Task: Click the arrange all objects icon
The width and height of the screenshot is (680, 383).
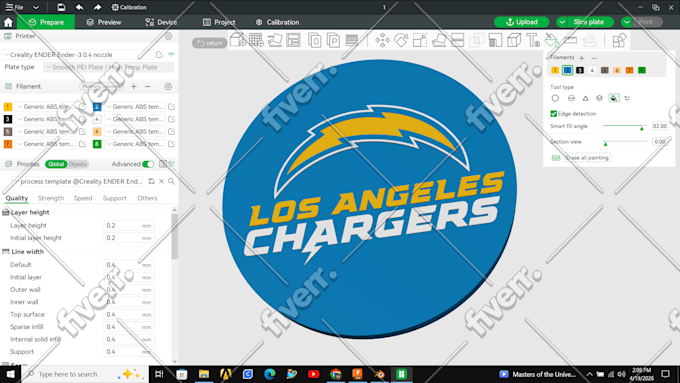Action: pyautogui.click(x=294, y=40)
